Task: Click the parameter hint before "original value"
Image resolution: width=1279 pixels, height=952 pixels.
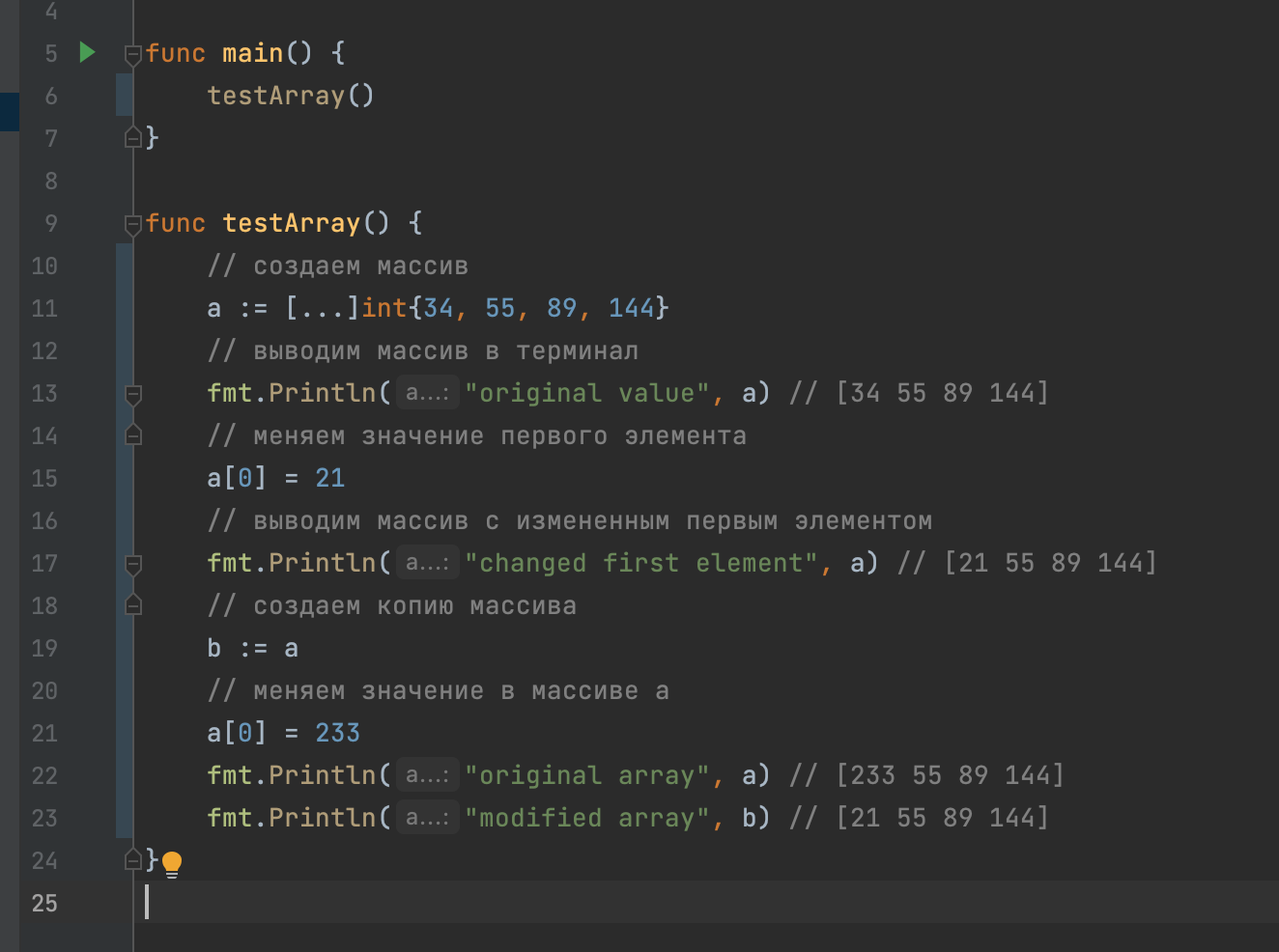Action: (427, 393)
